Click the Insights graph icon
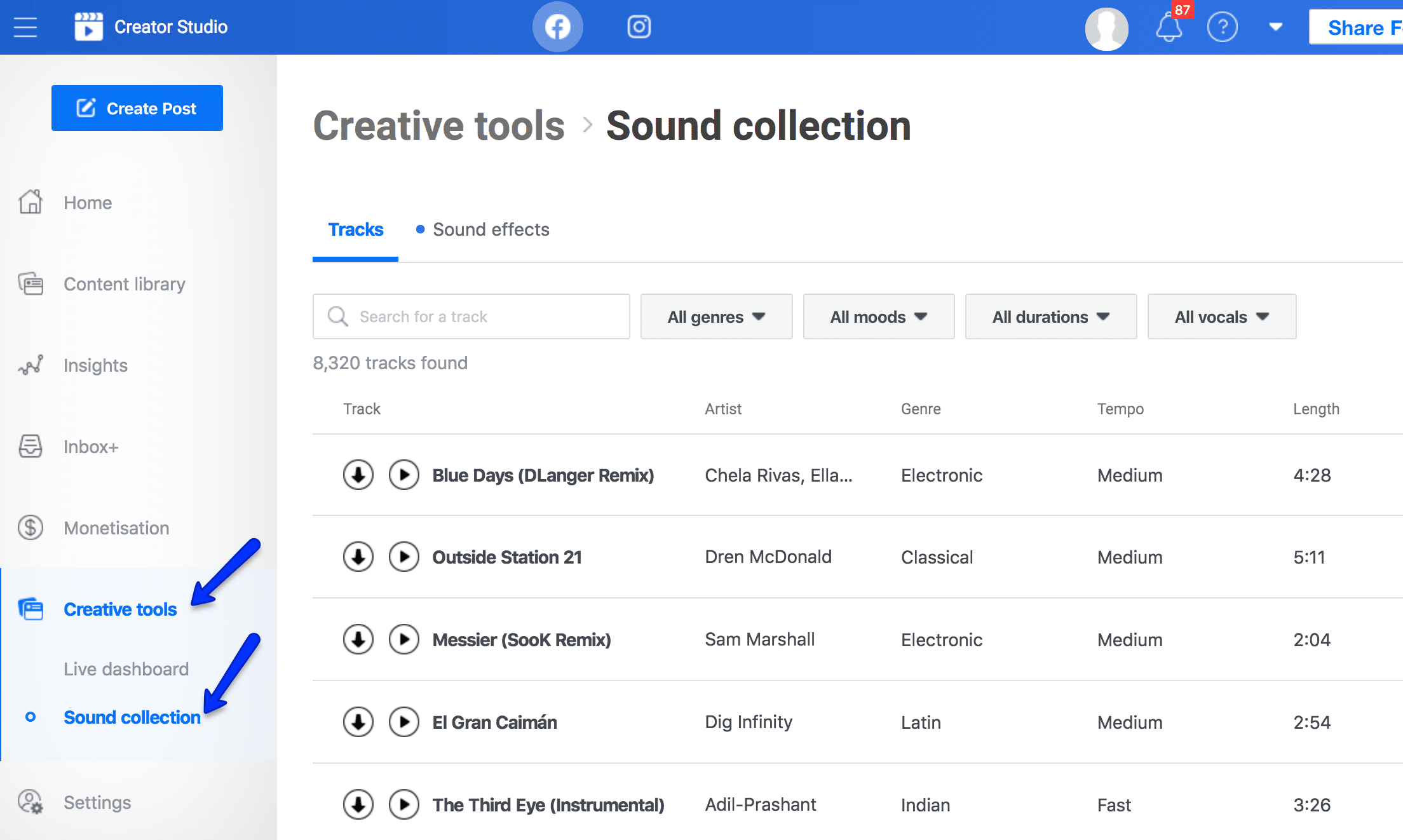The width and height of the screenshot is (1403, 840). (x=30, y=365)
